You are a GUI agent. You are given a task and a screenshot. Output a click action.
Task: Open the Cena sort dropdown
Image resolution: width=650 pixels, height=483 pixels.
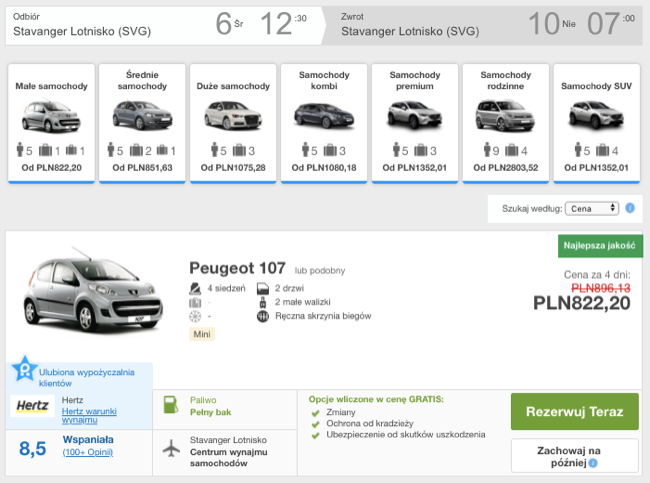pos(592,209)
